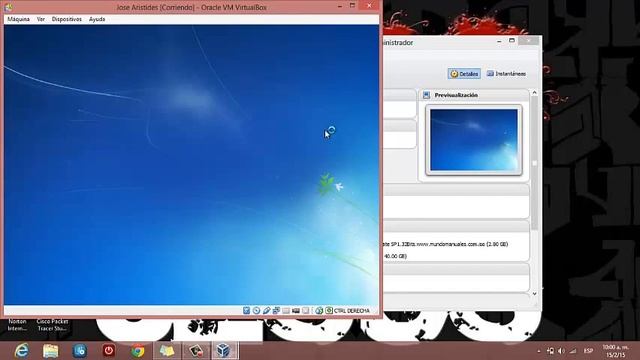Click the manager details vertical scrollbar
Screen dimensions: 640x360
point(534,163)
